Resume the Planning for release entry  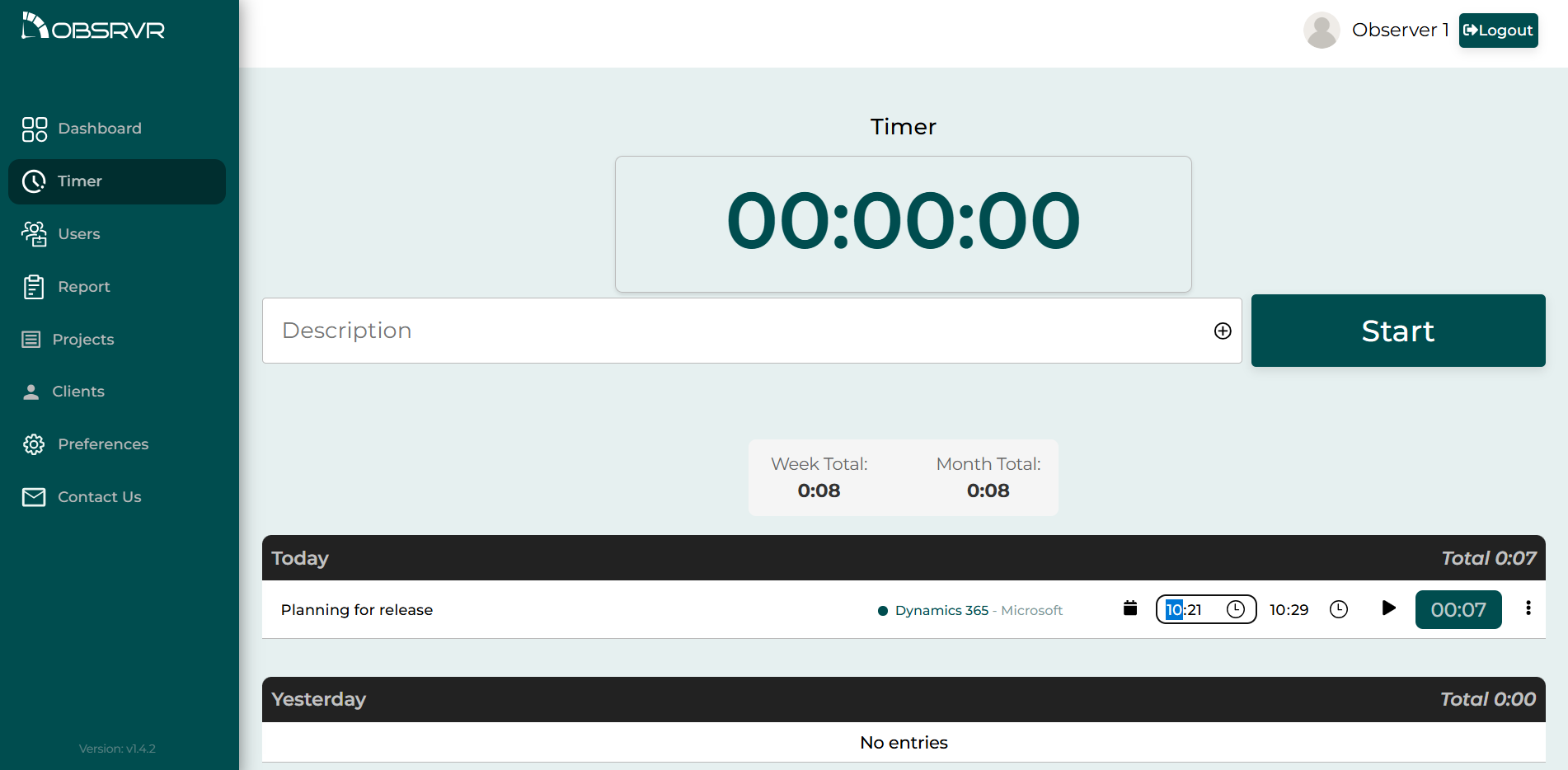[1388, 608]
